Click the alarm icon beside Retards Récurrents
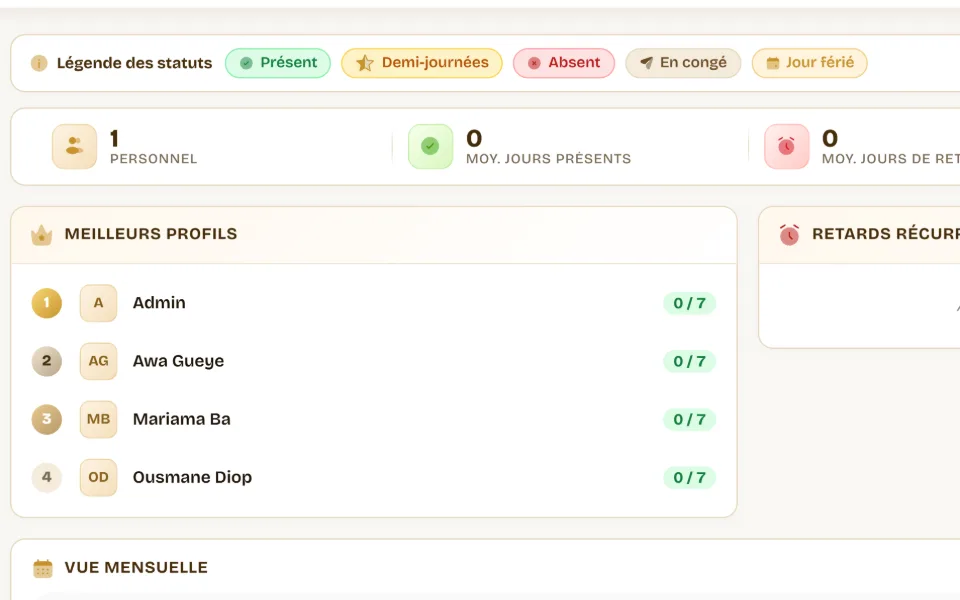Viewport: 960px width, 600px height. point(789,234)
